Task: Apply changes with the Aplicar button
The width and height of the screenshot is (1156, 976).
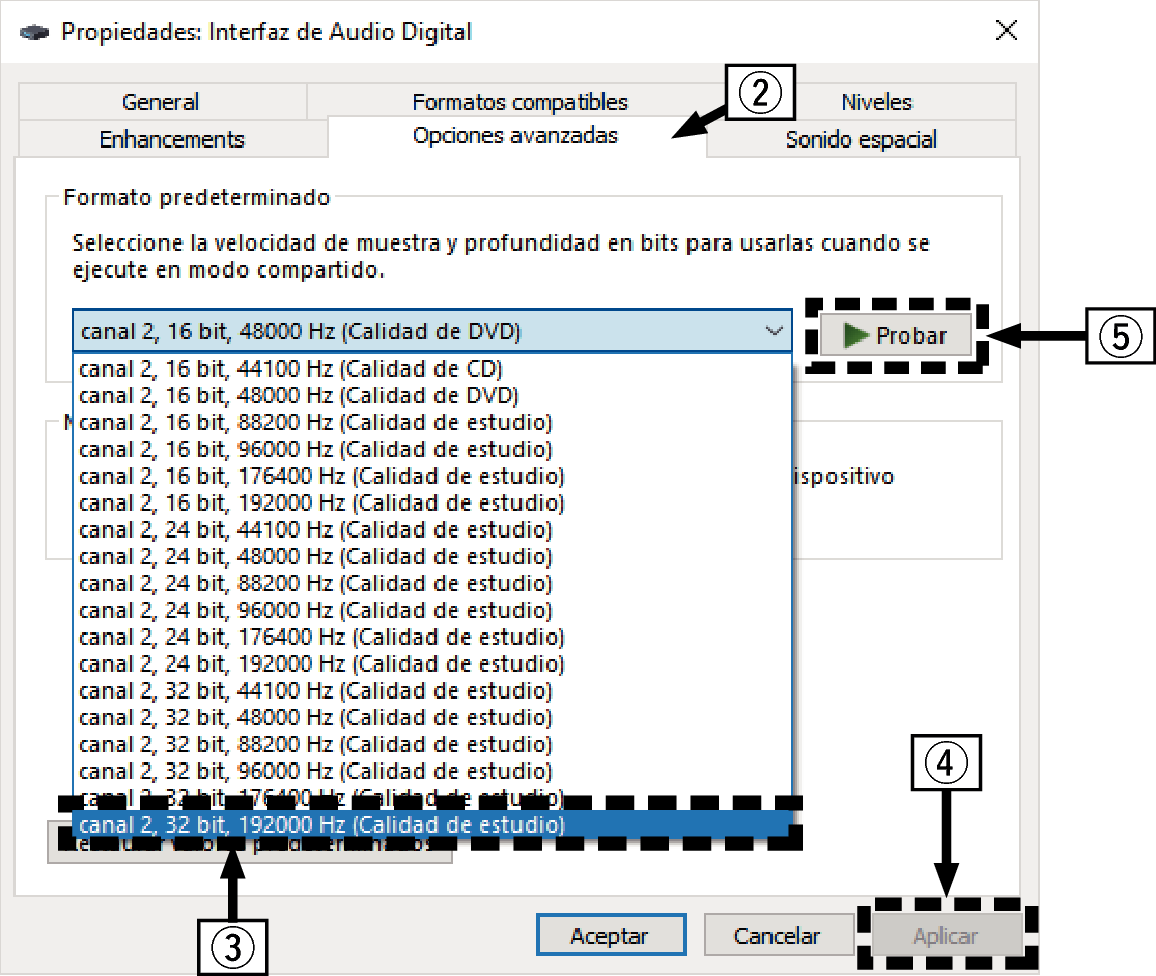Action: point(946,934)
